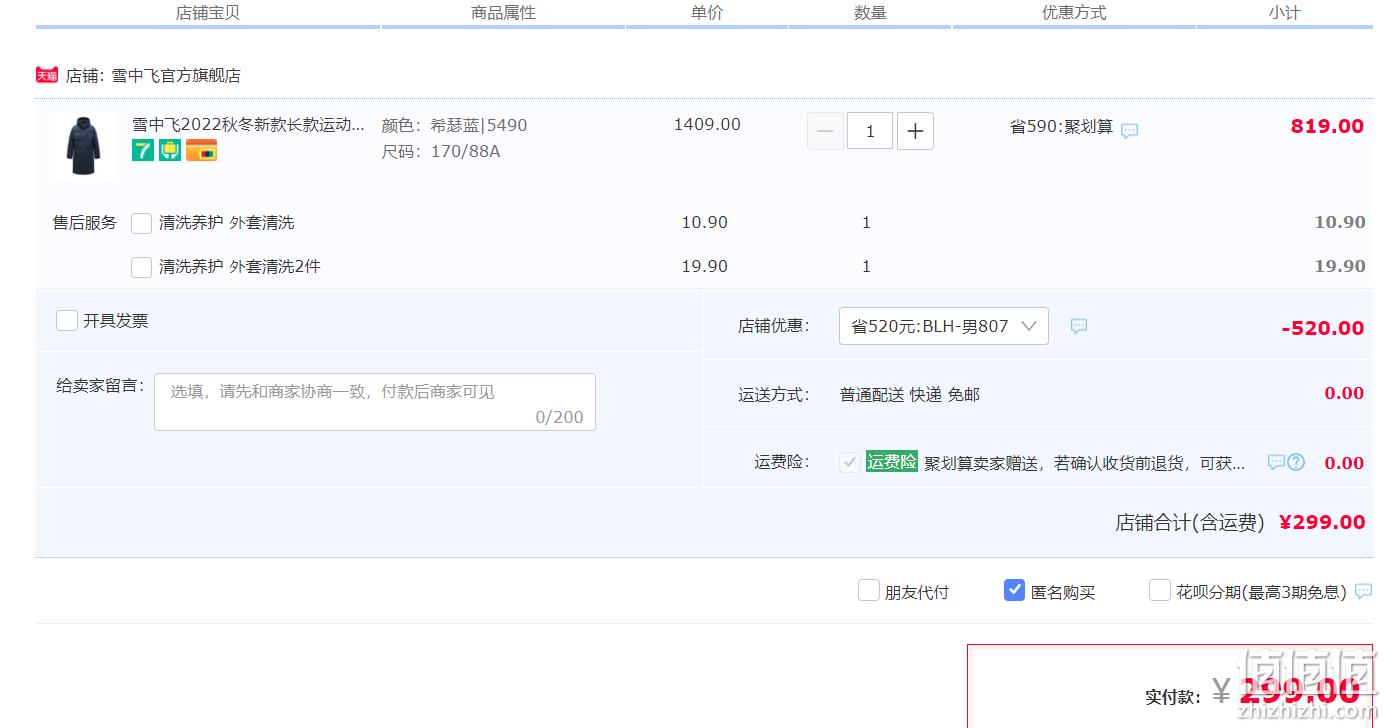Check the 清洗养护 外套清洗 service checkbox
Viewport: 1387px width, 728px height.
[142, 223]
